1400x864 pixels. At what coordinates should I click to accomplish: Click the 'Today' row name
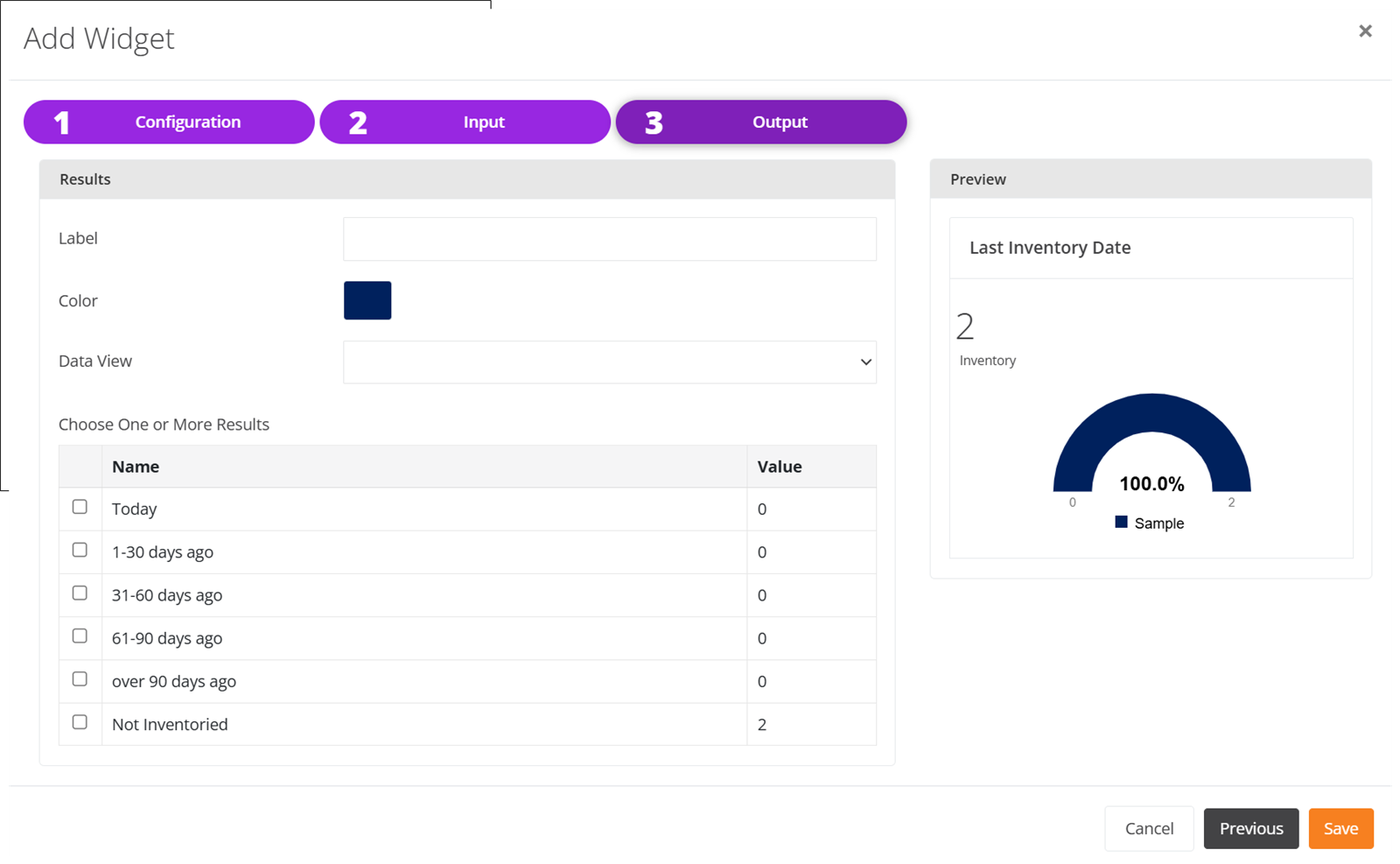pyautogui.click(x=134, y=509)
